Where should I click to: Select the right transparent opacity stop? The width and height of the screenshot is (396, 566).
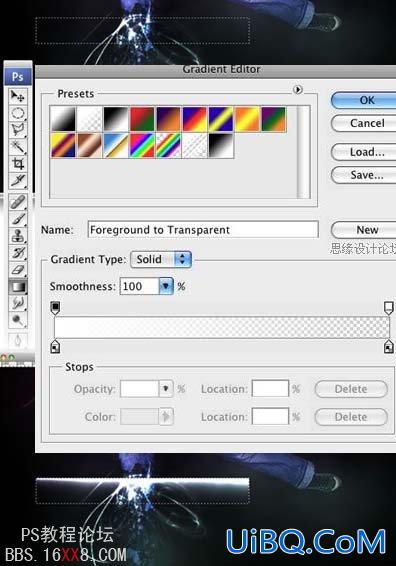point(388,308)
